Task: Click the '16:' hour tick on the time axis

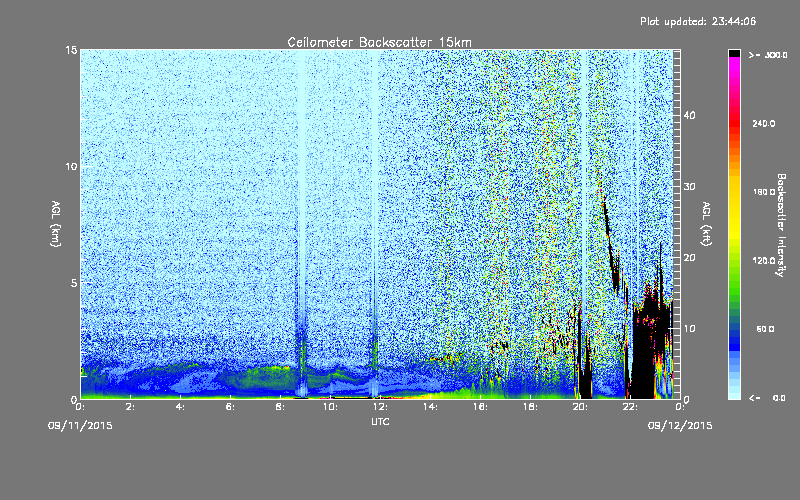Action: [480, 407]
